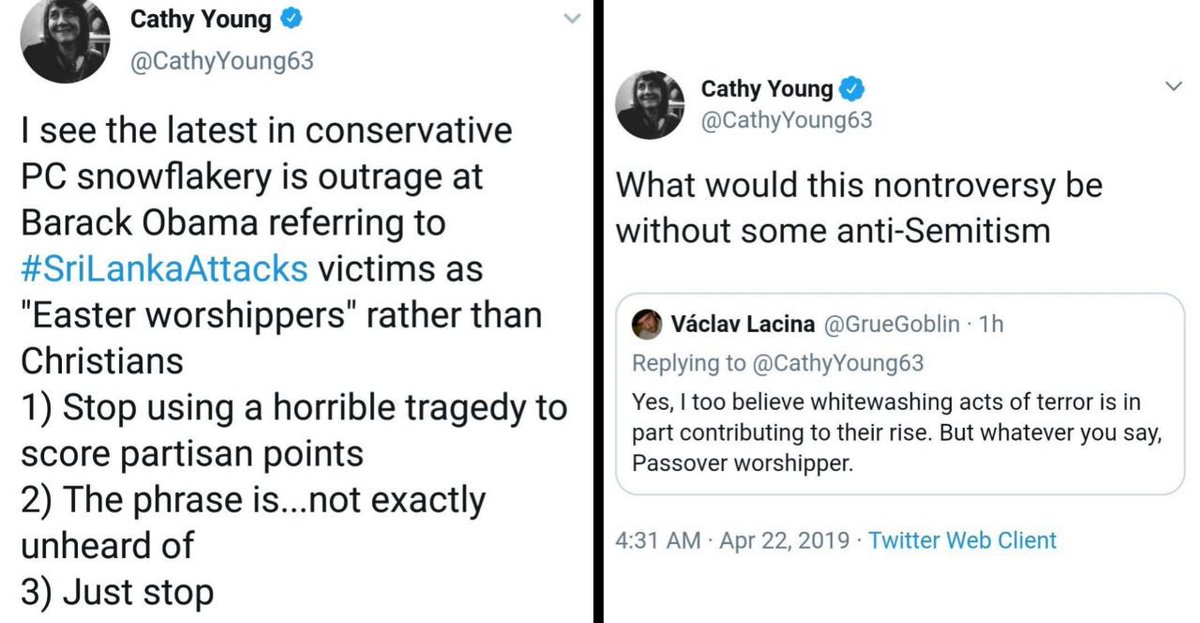Click the 4:31 AM · Apr 22, 2019 timestamp

(733, 541)
